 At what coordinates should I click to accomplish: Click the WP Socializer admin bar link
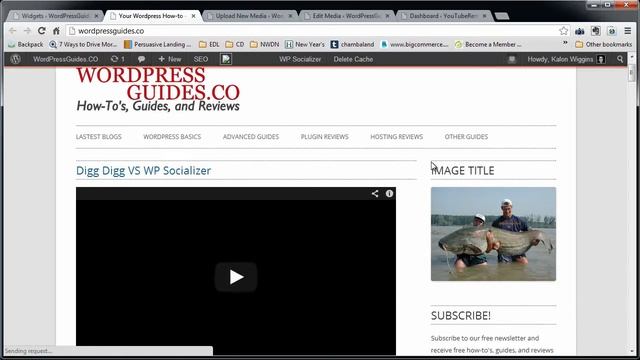pos(300,59)
